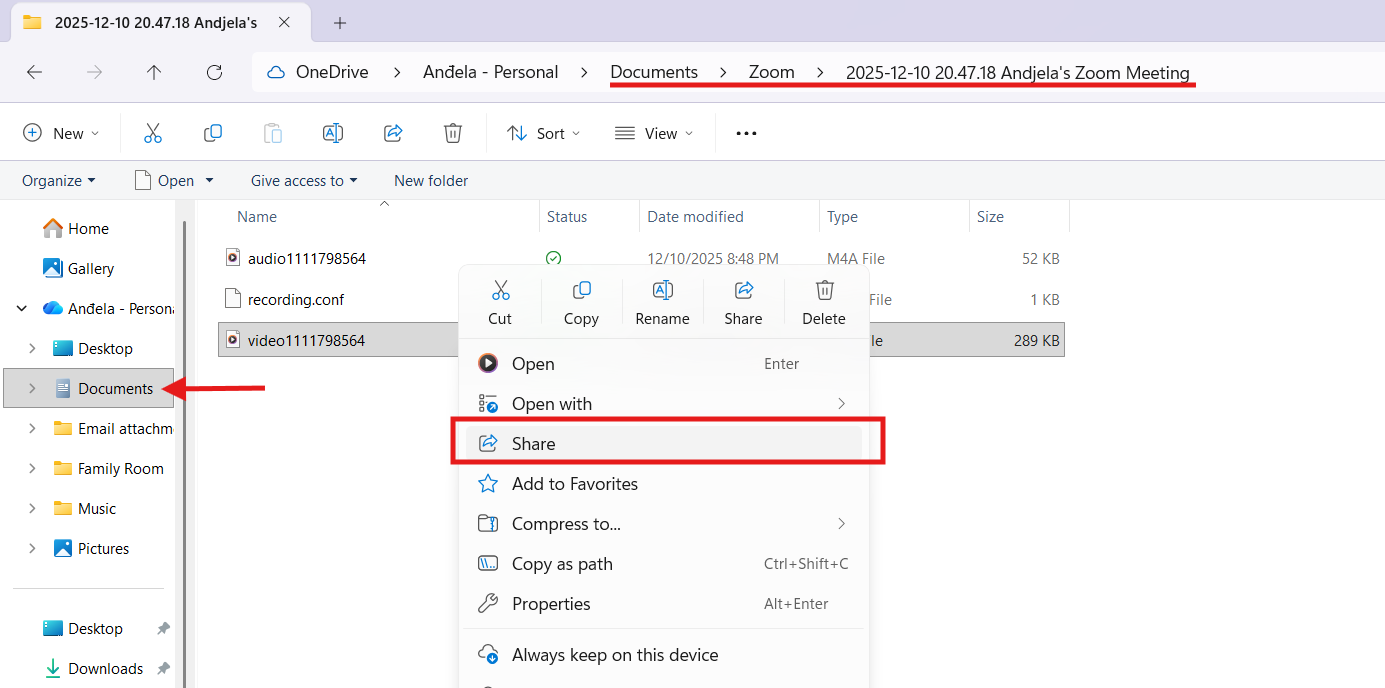
Task: Click the toolbar Share icon
Action: 393,133
